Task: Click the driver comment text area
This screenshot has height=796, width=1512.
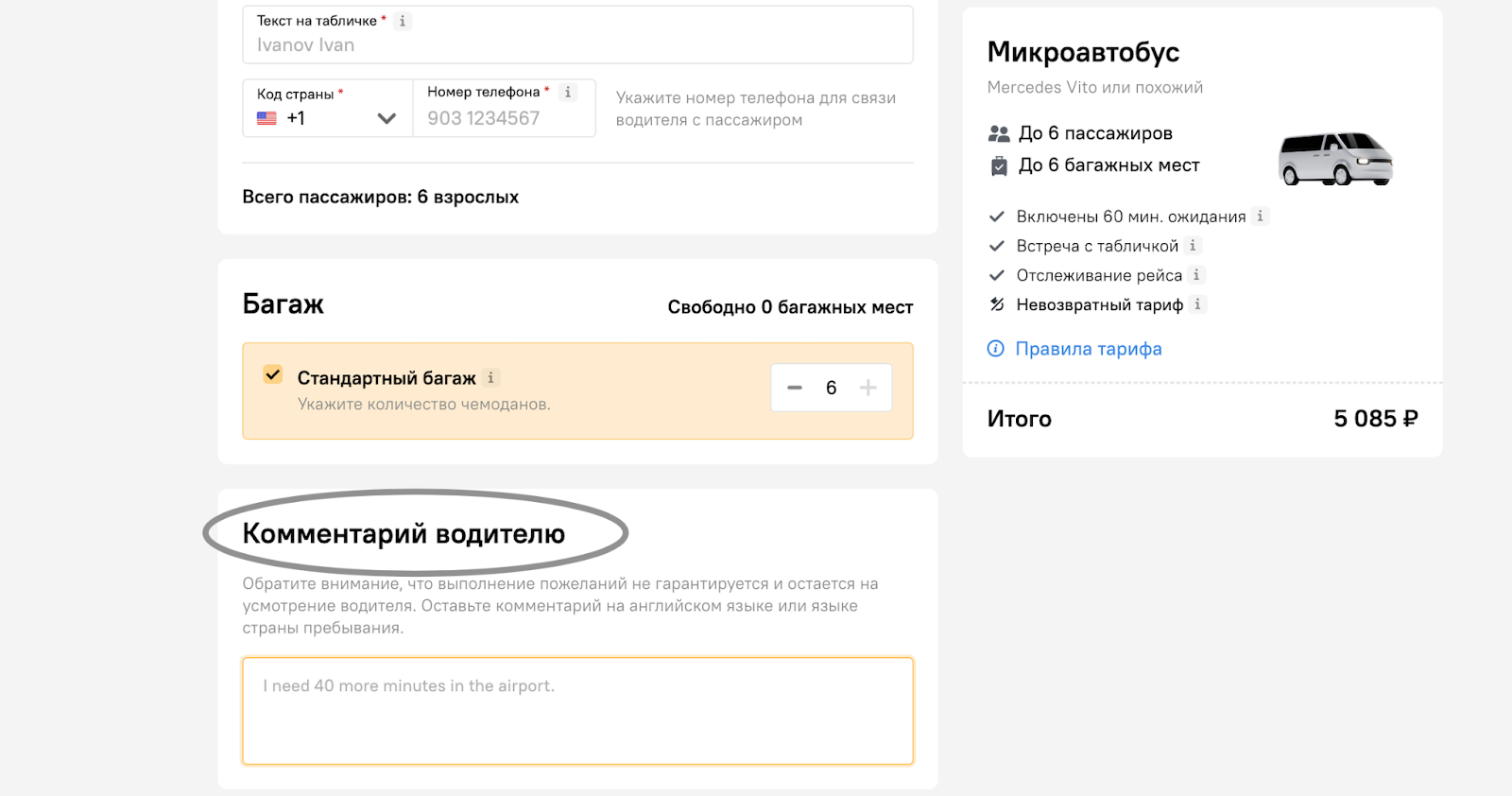Action: click(577, 711)
